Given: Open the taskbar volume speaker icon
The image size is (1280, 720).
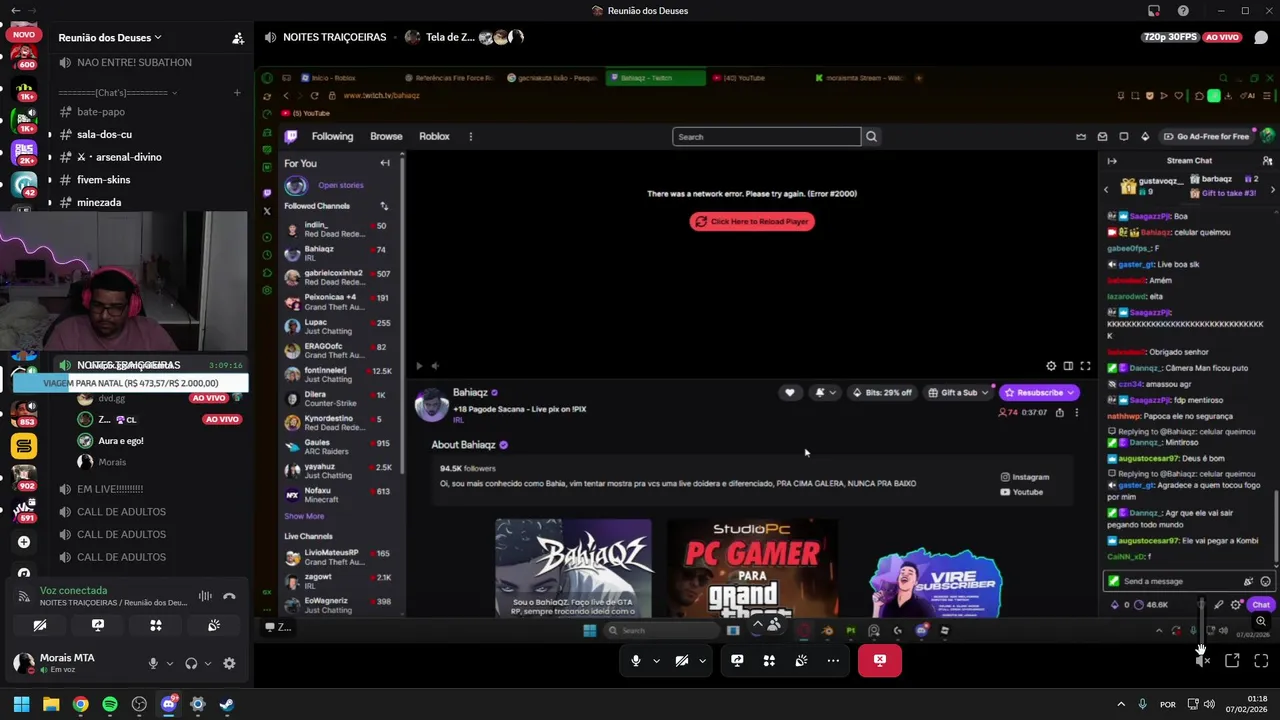Looking at the screenshot, I should [1209, 704].
